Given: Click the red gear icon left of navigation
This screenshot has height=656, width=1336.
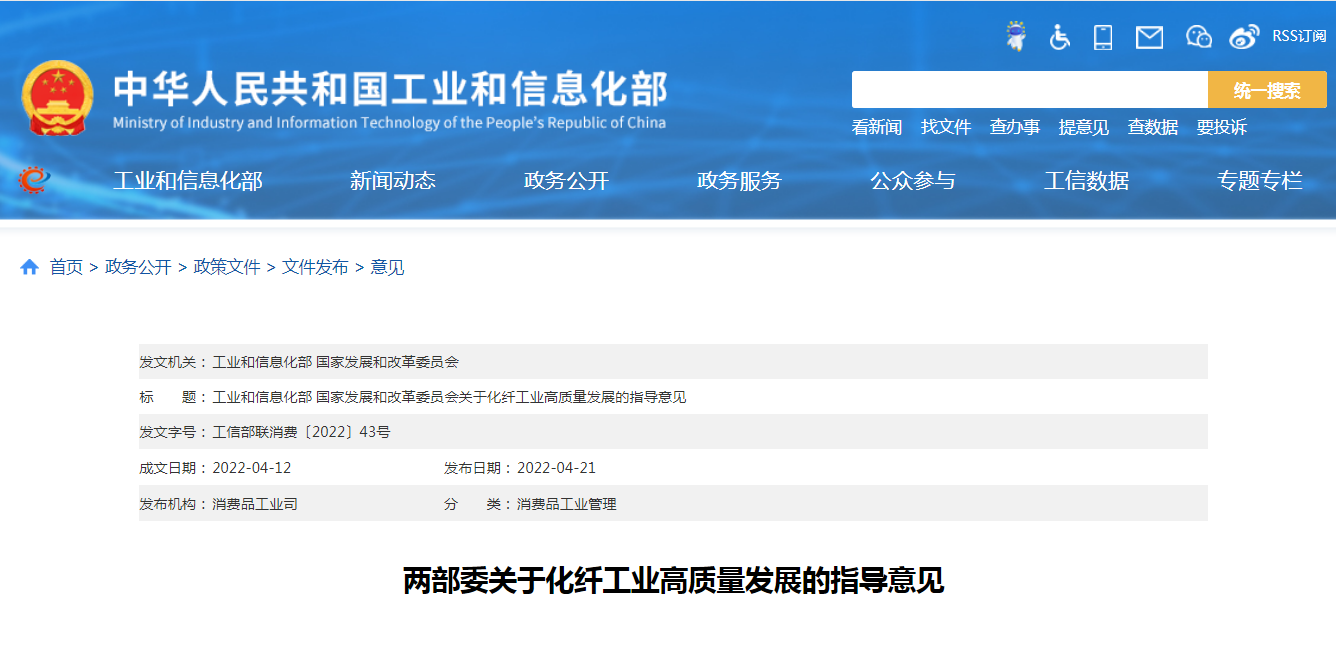Looking at the screenshot, I should point(33,180).
